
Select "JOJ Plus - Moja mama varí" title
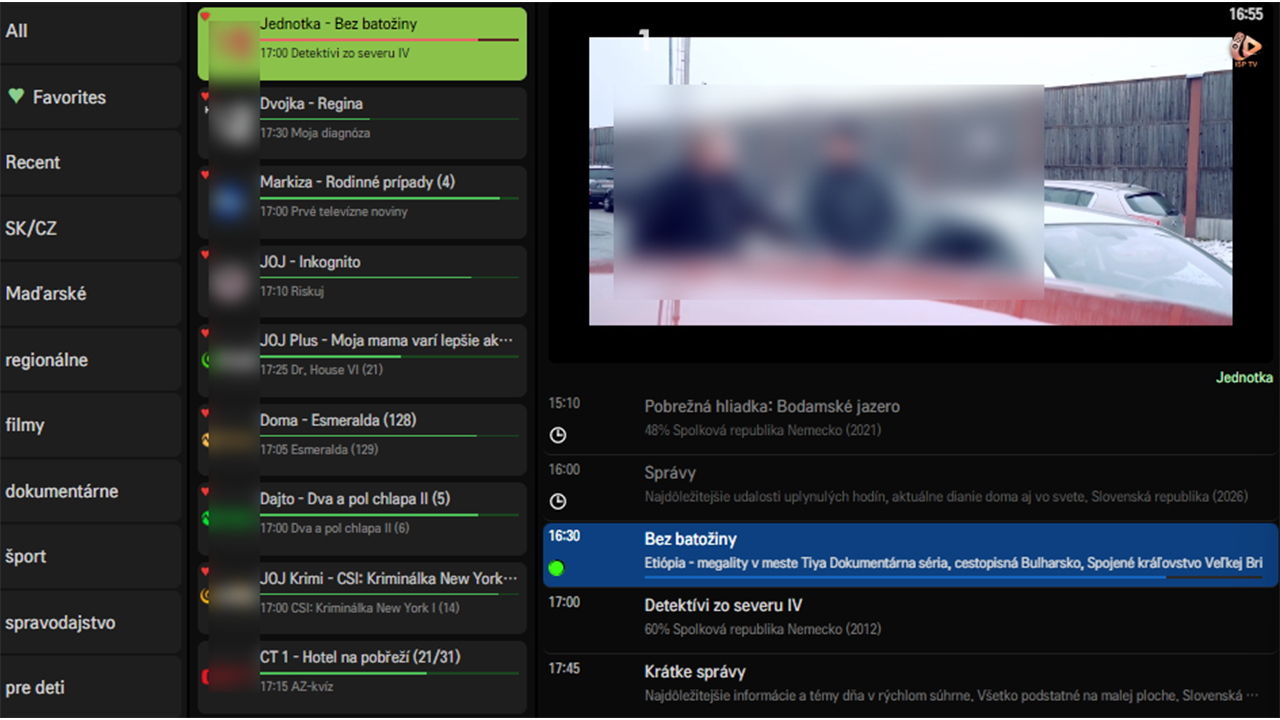tap(389, 340)
